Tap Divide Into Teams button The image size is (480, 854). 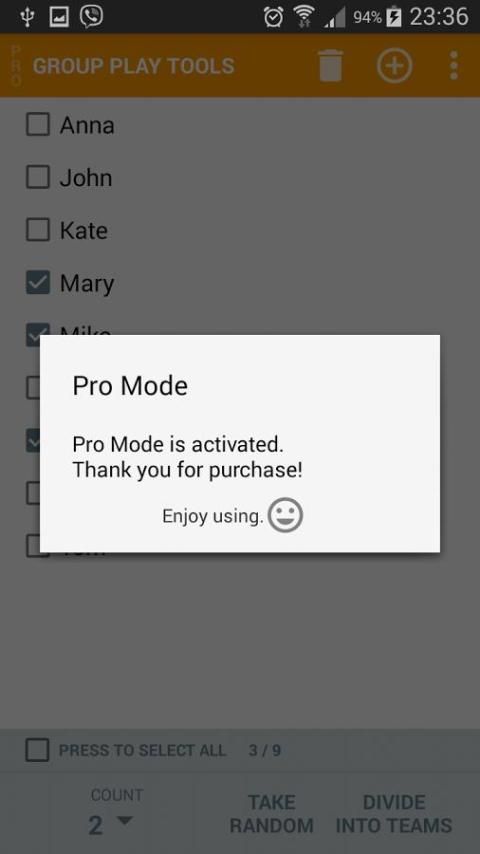(394, 814)
